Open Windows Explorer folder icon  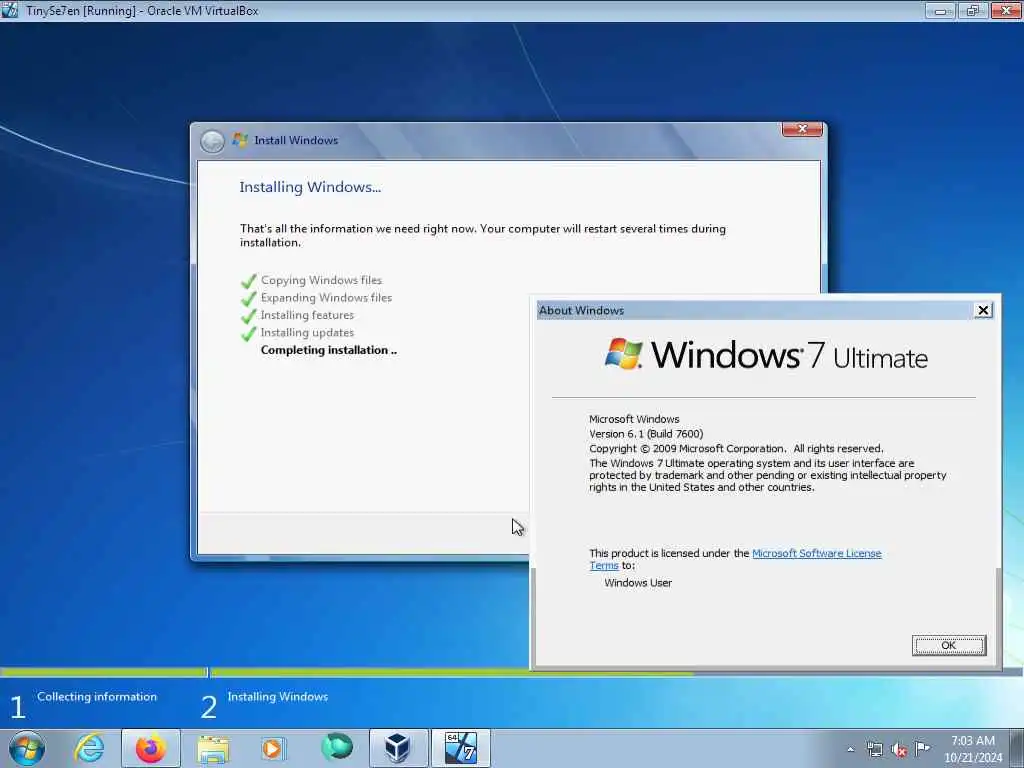coord(213,748)
